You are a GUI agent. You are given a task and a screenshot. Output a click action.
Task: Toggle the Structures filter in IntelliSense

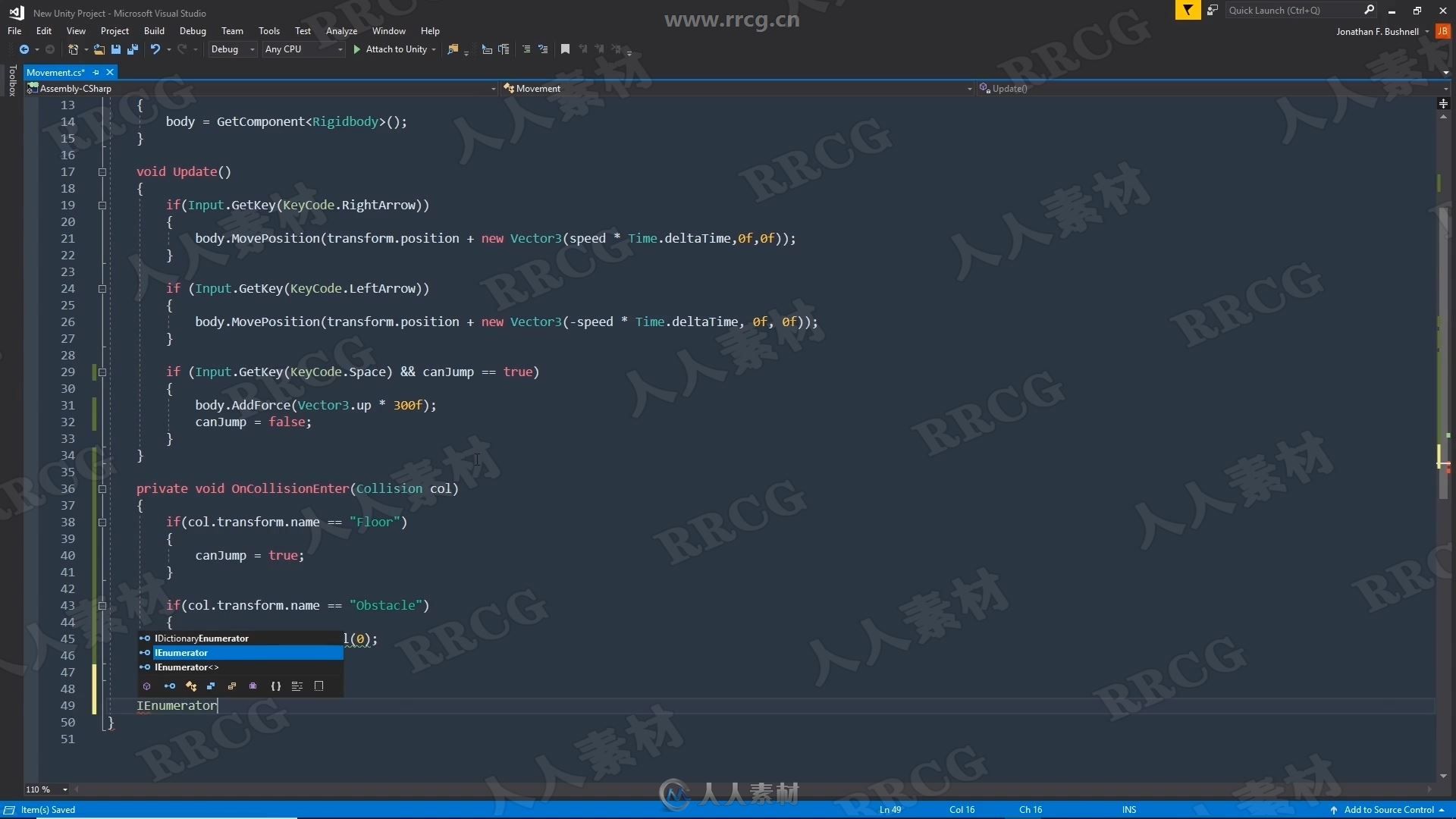(211, 686)
